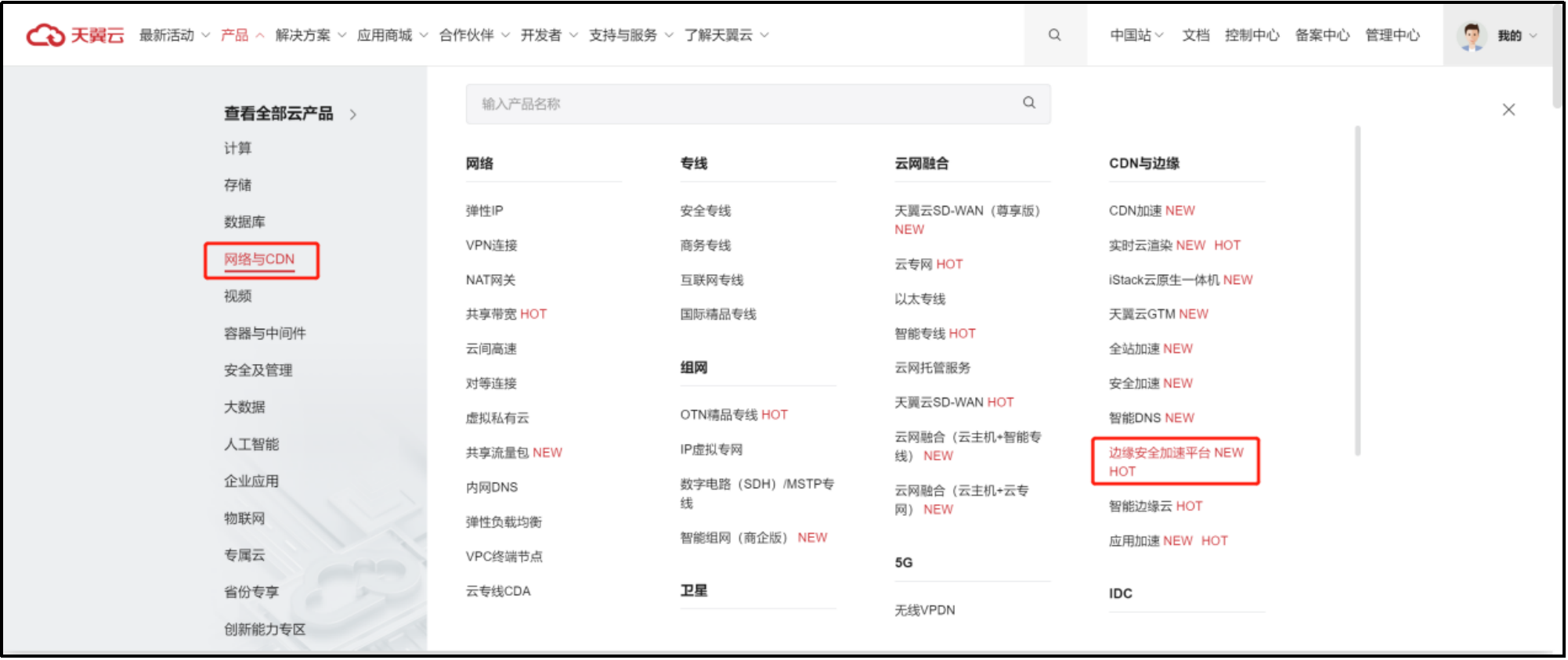Viewport: 1568px width, 660px height.
Task: Open 安全专线 product
Action: click(706, 211)
